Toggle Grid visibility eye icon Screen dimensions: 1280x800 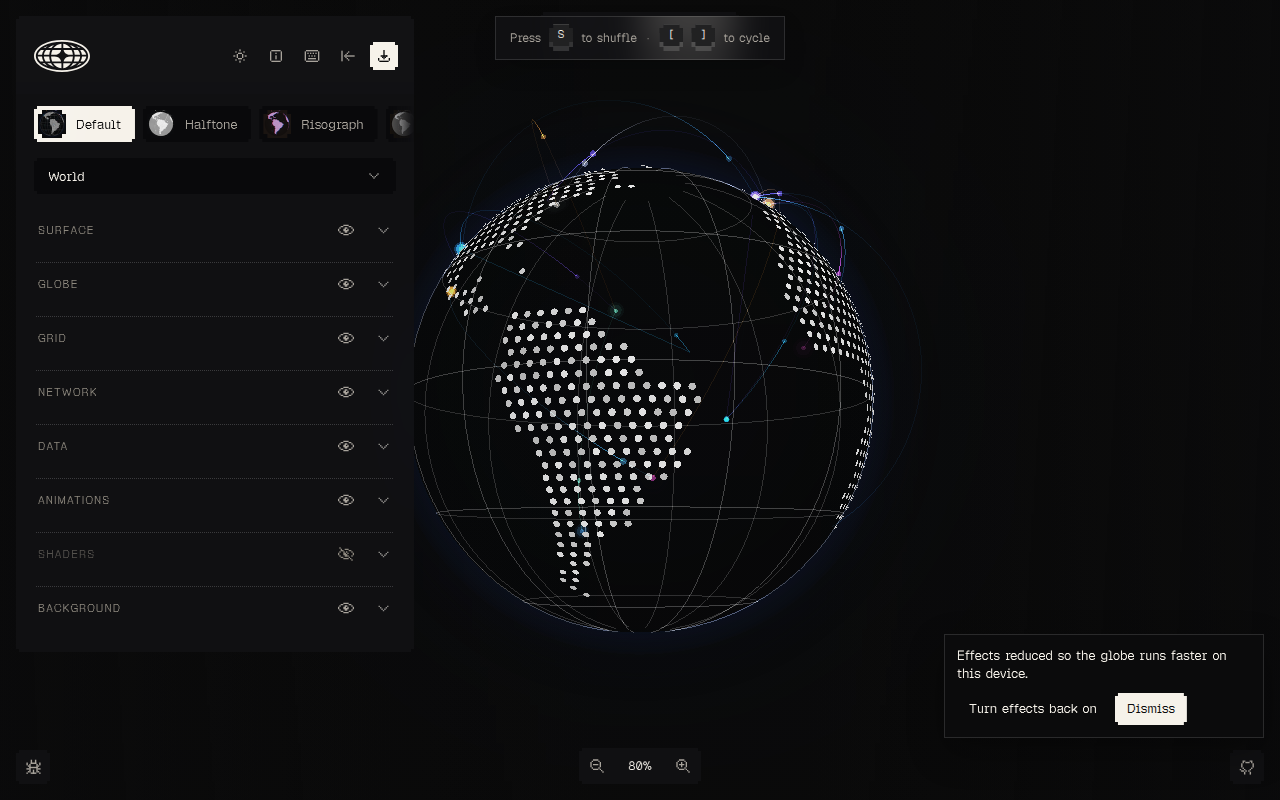(346, 338)
